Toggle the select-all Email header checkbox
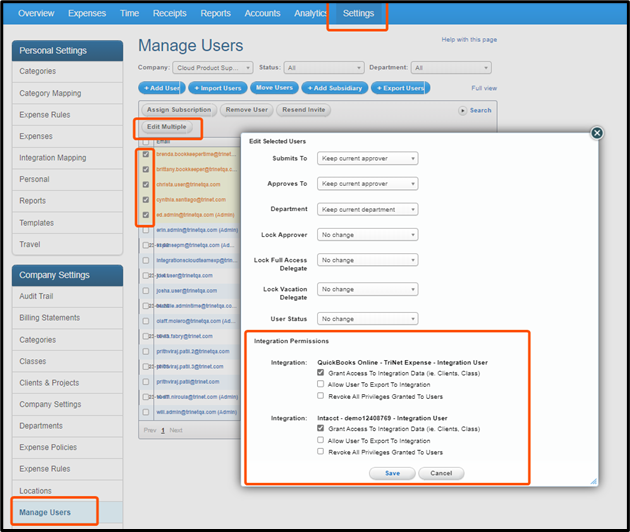This screenshot has width=630, height=532. (x=147, y=142)
